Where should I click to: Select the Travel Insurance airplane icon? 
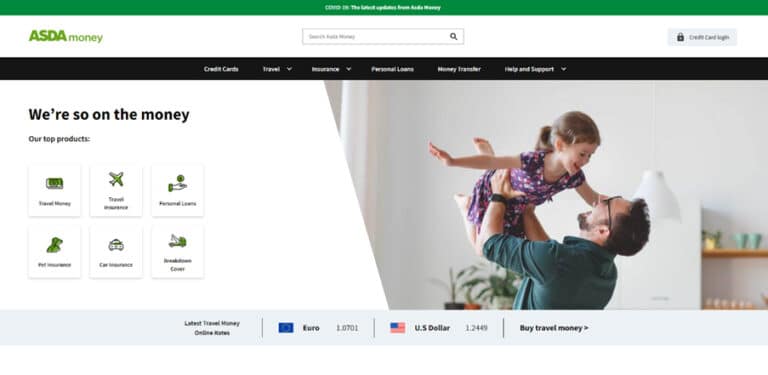click(x=116, y=179)
